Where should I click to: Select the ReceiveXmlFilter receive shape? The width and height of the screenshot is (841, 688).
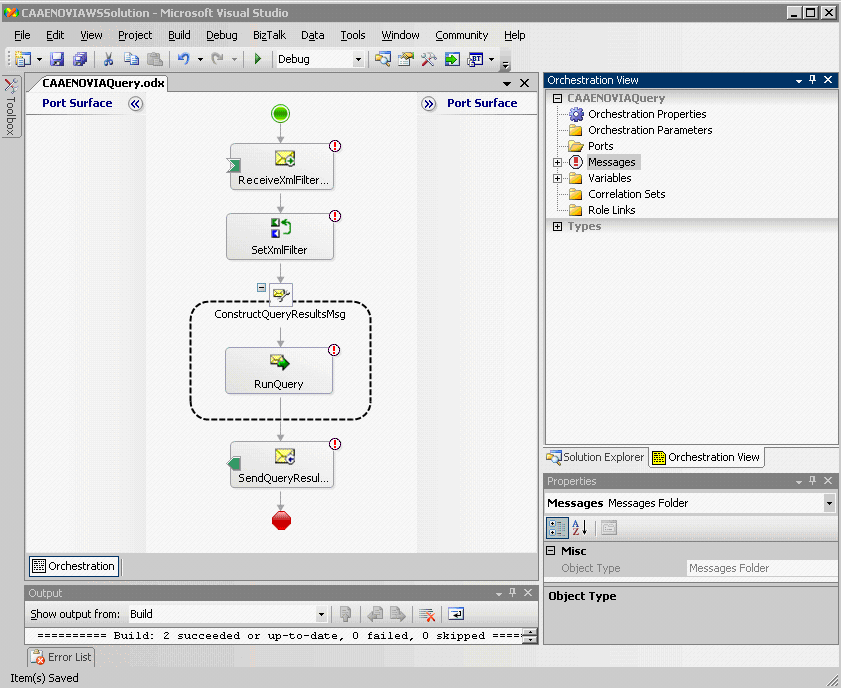282,167
